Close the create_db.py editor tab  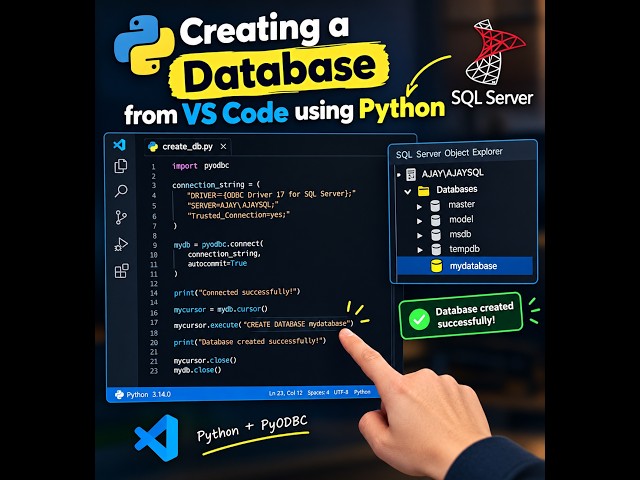tap(223, 147)
